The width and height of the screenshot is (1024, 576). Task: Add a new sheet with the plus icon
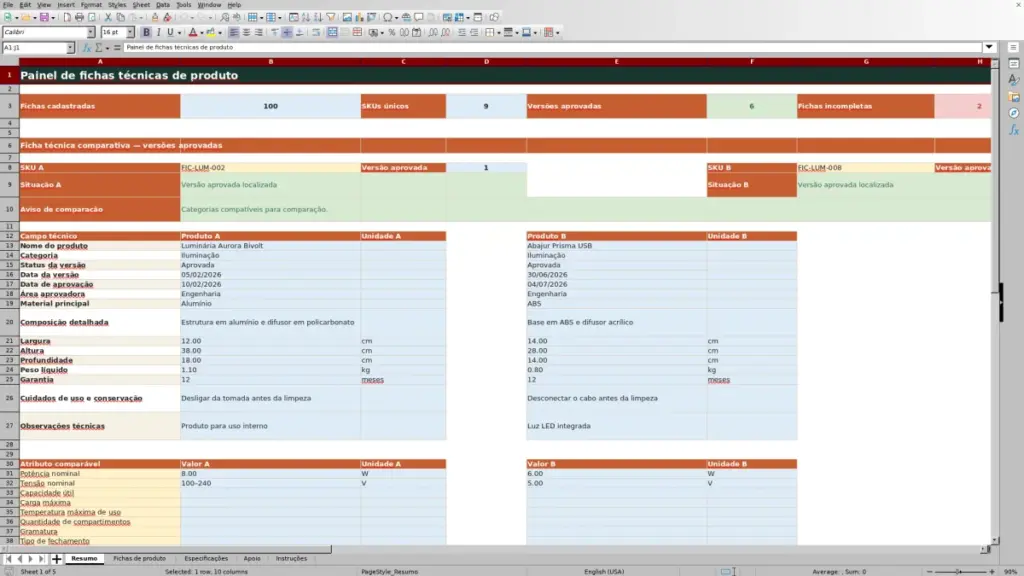(x=57, y=559)
